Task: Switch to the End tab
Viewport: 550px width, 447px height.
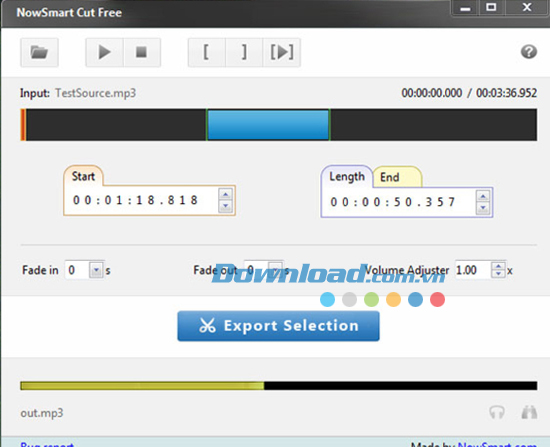Action: pos(396,177)
